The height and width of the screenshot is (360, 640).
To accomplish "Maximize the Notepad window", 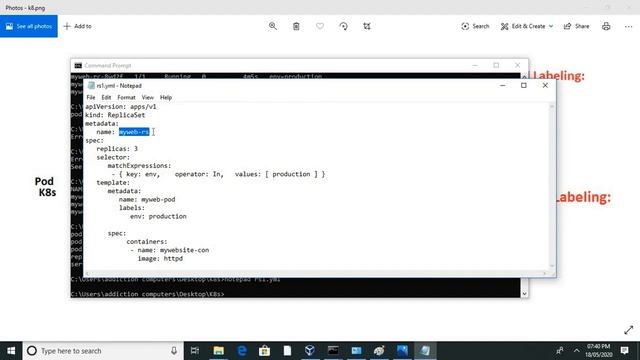I will (524, 85).
